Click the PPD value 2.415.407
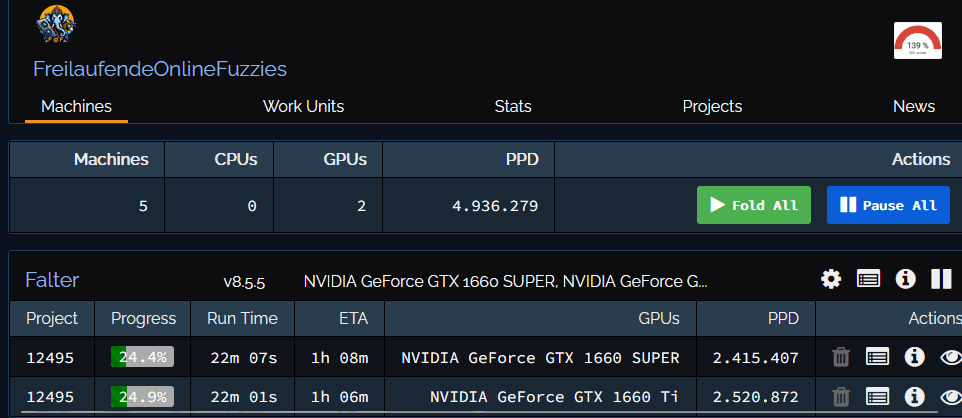The width and height of the screenshot is (962, 418). pos(756,357)
